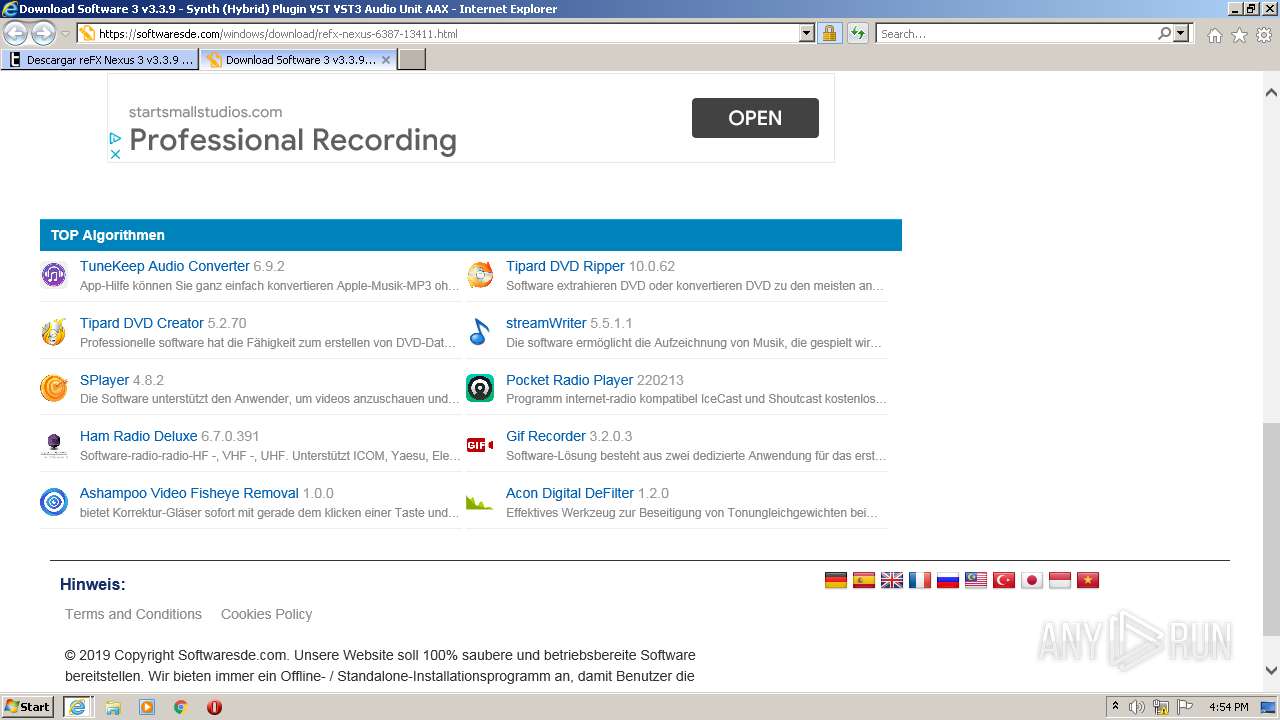Switch language with the Turkish flag
This screenshot has height=720, width=1280.
(1004, 580)
